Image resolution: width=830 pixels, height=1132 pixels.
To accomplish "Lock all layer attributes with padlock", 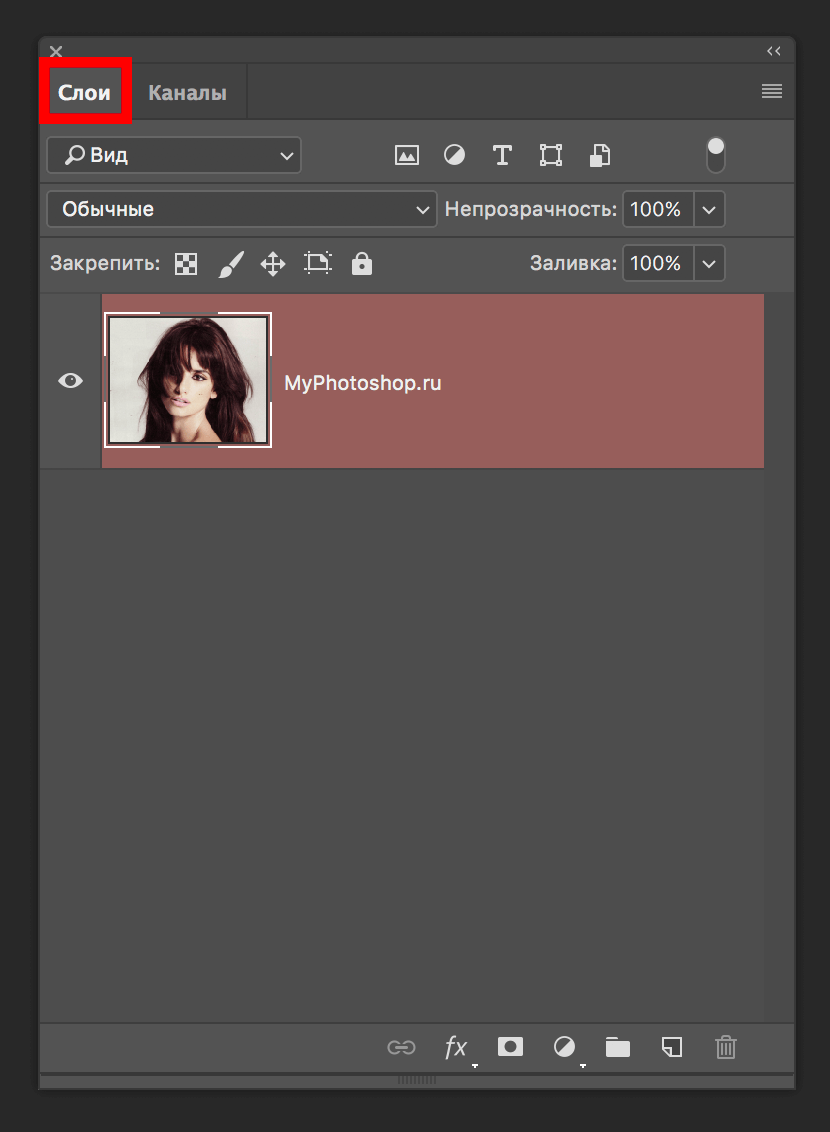I will (x=362, y=264).
